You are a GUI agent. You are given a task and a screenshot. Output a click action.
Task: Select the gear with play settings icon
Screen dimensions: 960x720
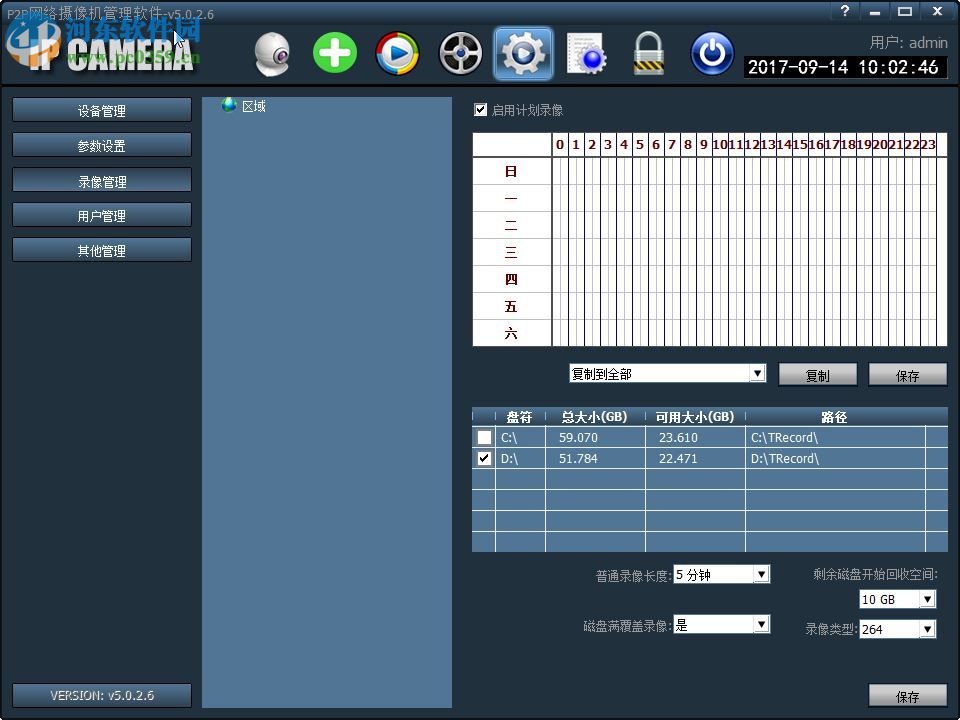tap(523, 54)
